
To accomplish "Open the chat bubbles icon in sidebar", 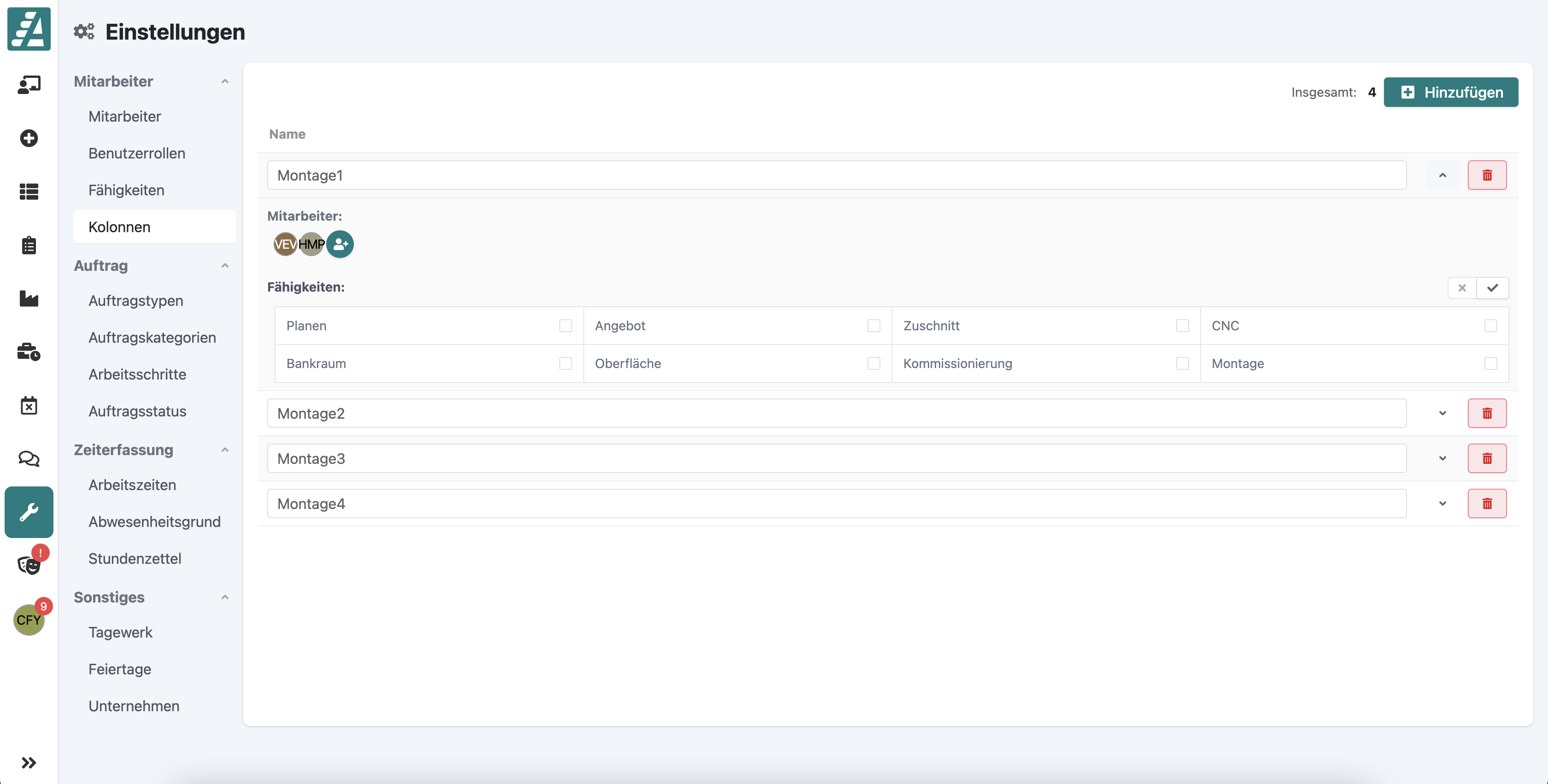I will point(29,459).
